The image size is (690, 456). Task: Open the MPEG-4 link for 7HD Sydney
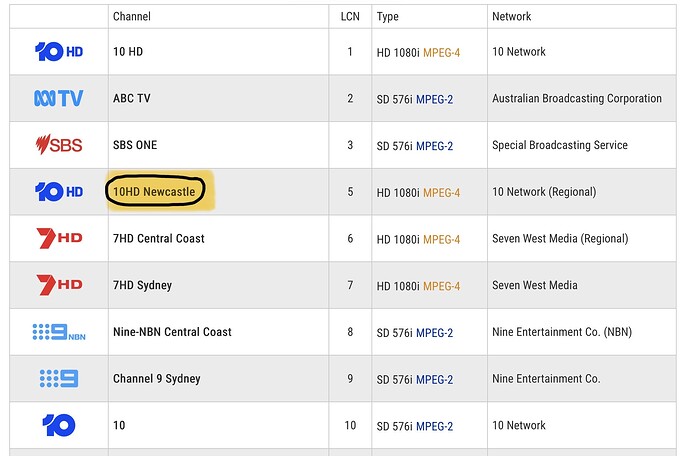(x=441, y=286)
